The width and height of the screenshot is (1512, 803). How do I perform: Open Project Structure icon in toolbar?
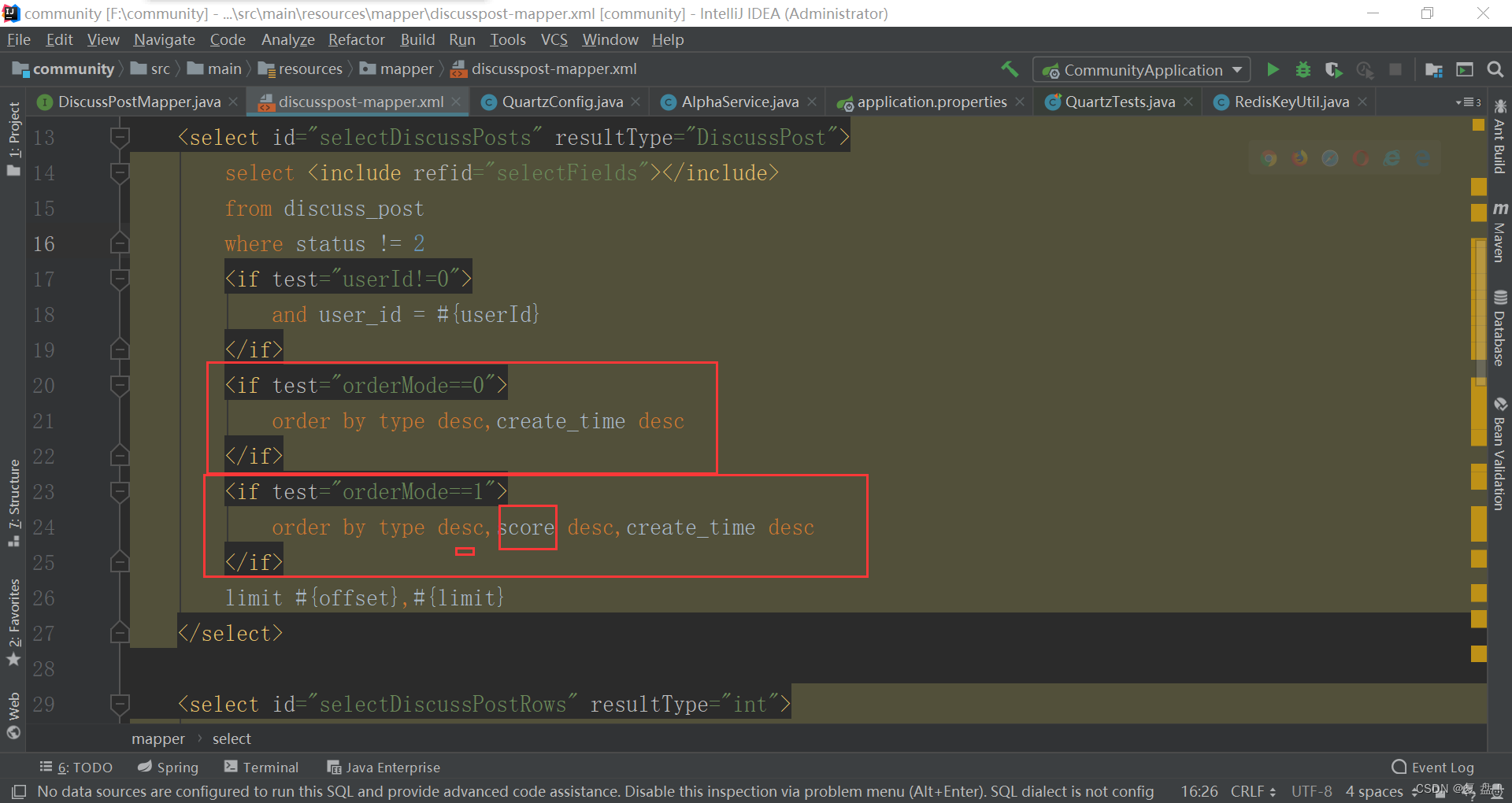pyautogui.click(x=1434, y=69)
